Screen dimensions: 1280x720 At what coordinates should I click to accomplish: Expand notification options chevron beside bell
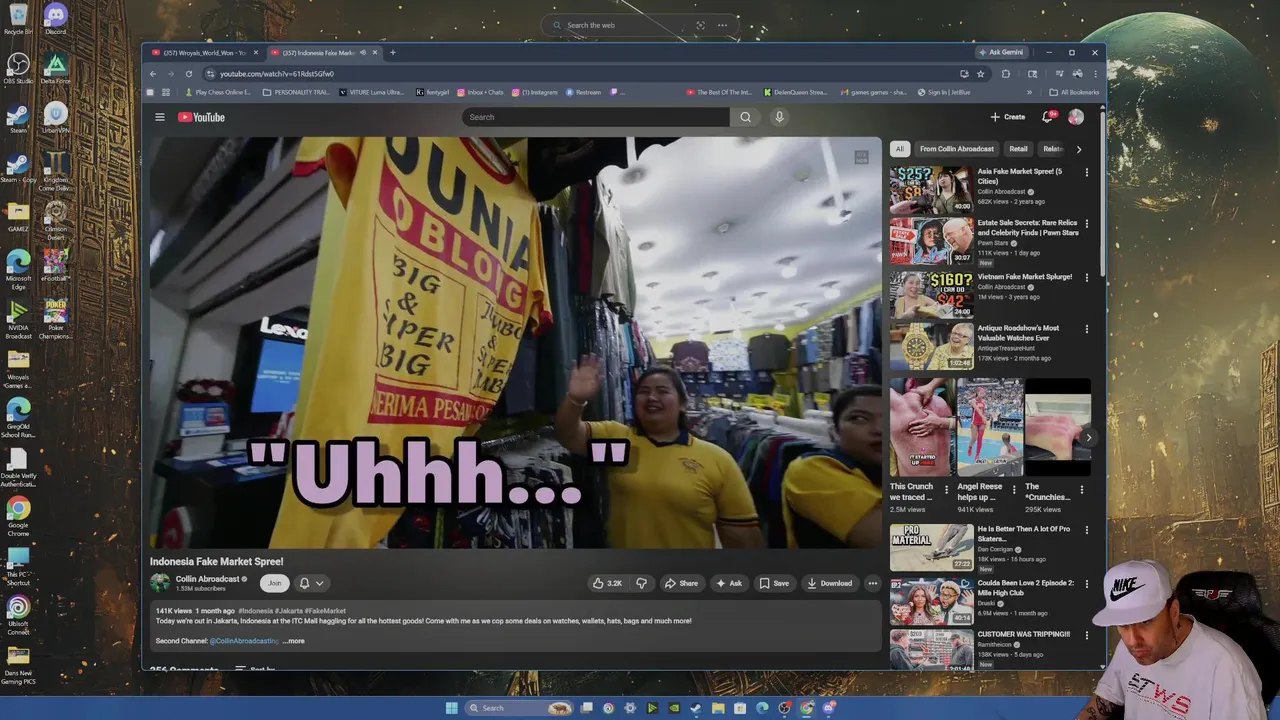click(x=320, y=583)
